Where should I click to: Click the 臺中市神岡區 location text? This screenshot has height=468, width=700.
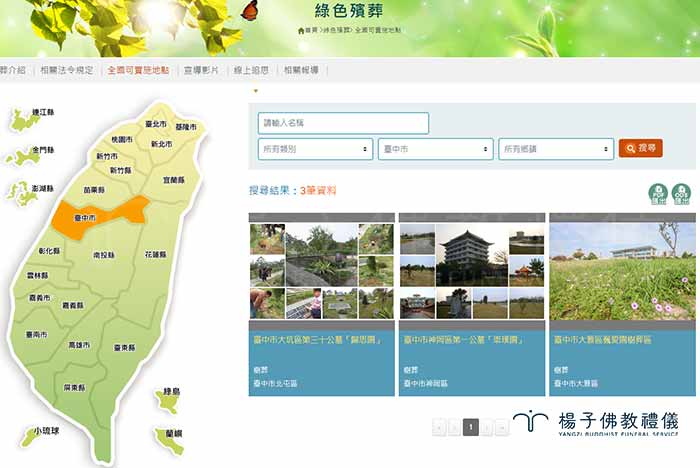click(425, 384)
